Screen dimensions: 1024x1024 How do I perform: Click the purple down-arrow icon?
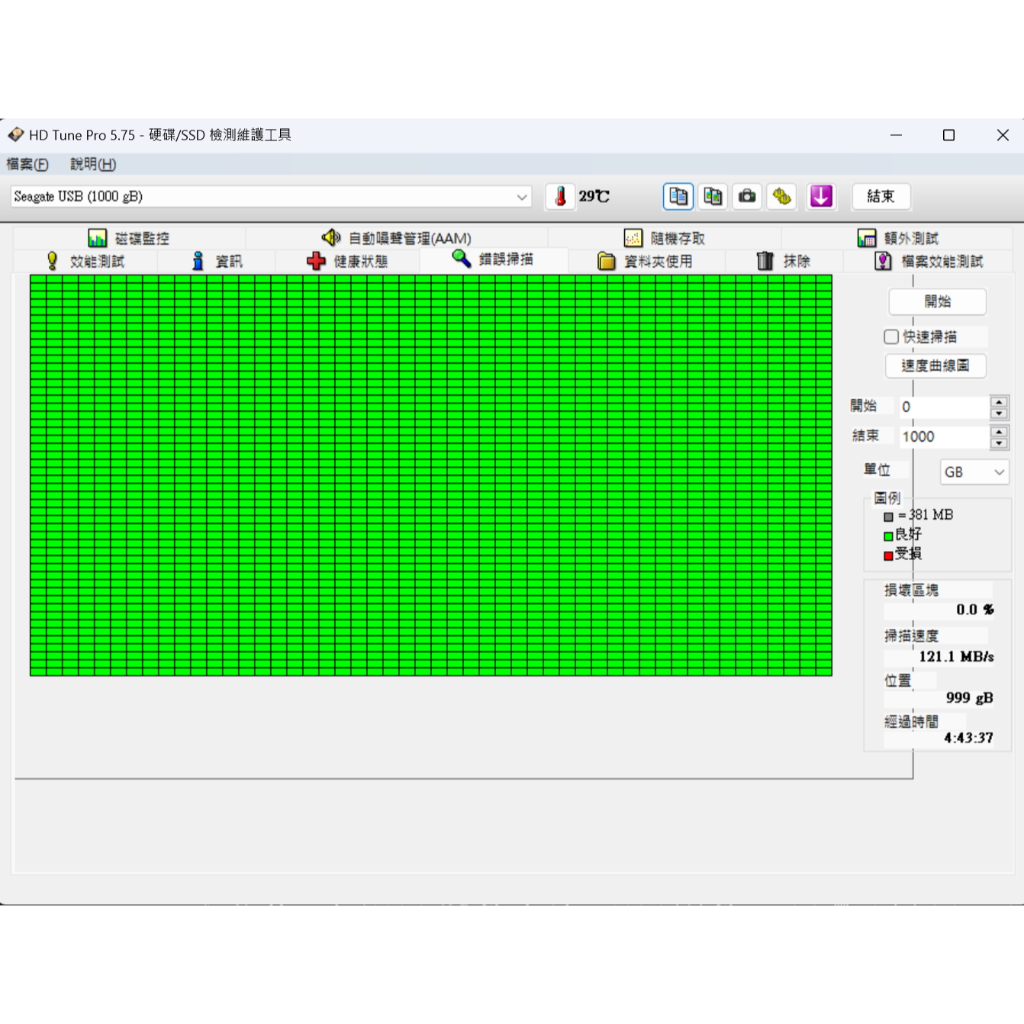(821, 197)
